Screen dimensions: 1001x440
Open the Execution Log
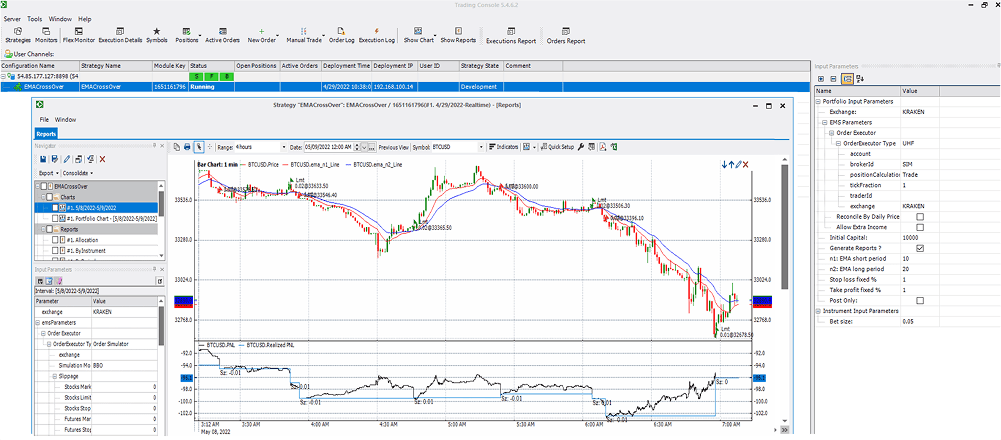point(376,35)
